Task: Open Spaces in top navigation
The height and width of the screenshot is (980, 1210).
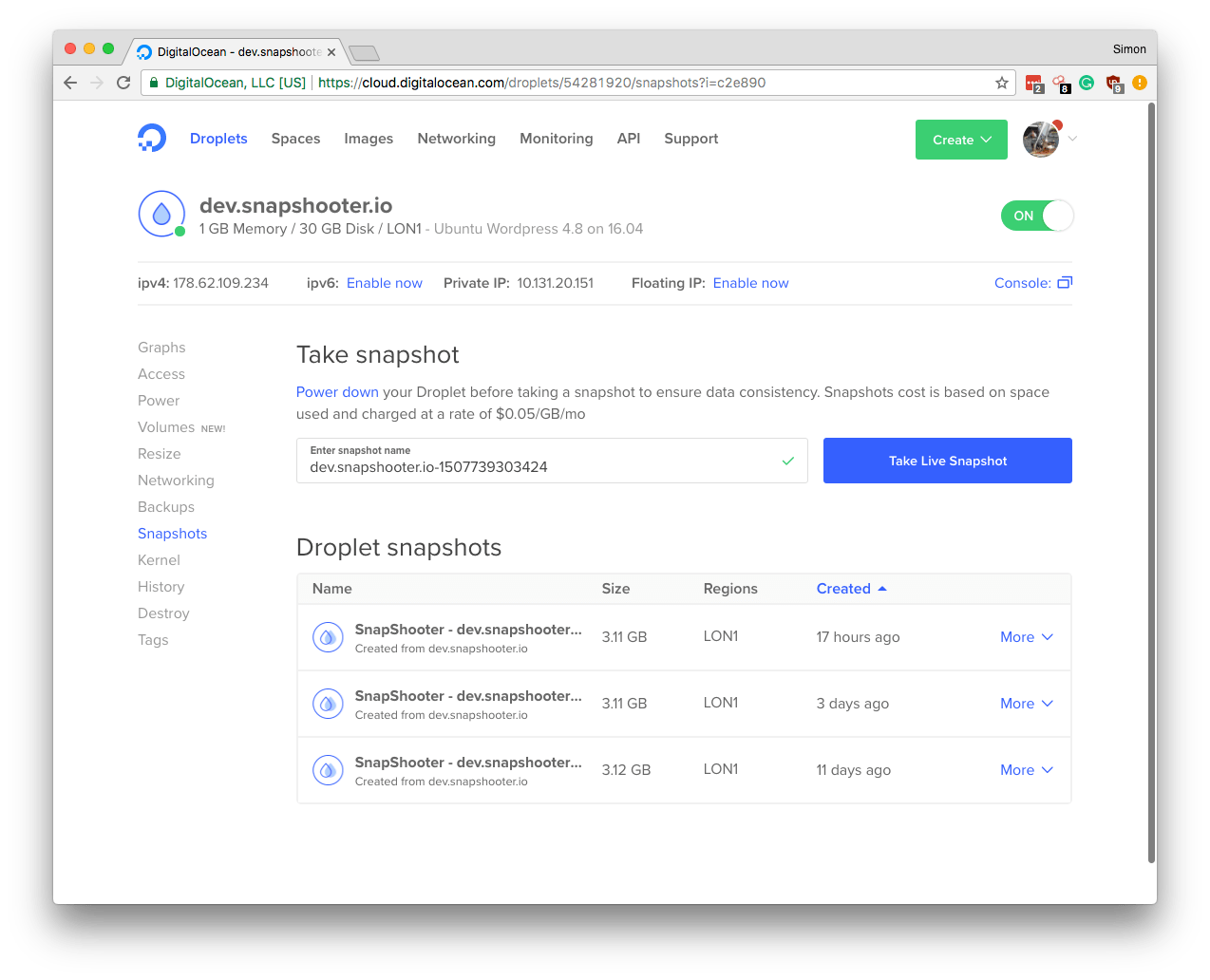Action: (295, 139)
